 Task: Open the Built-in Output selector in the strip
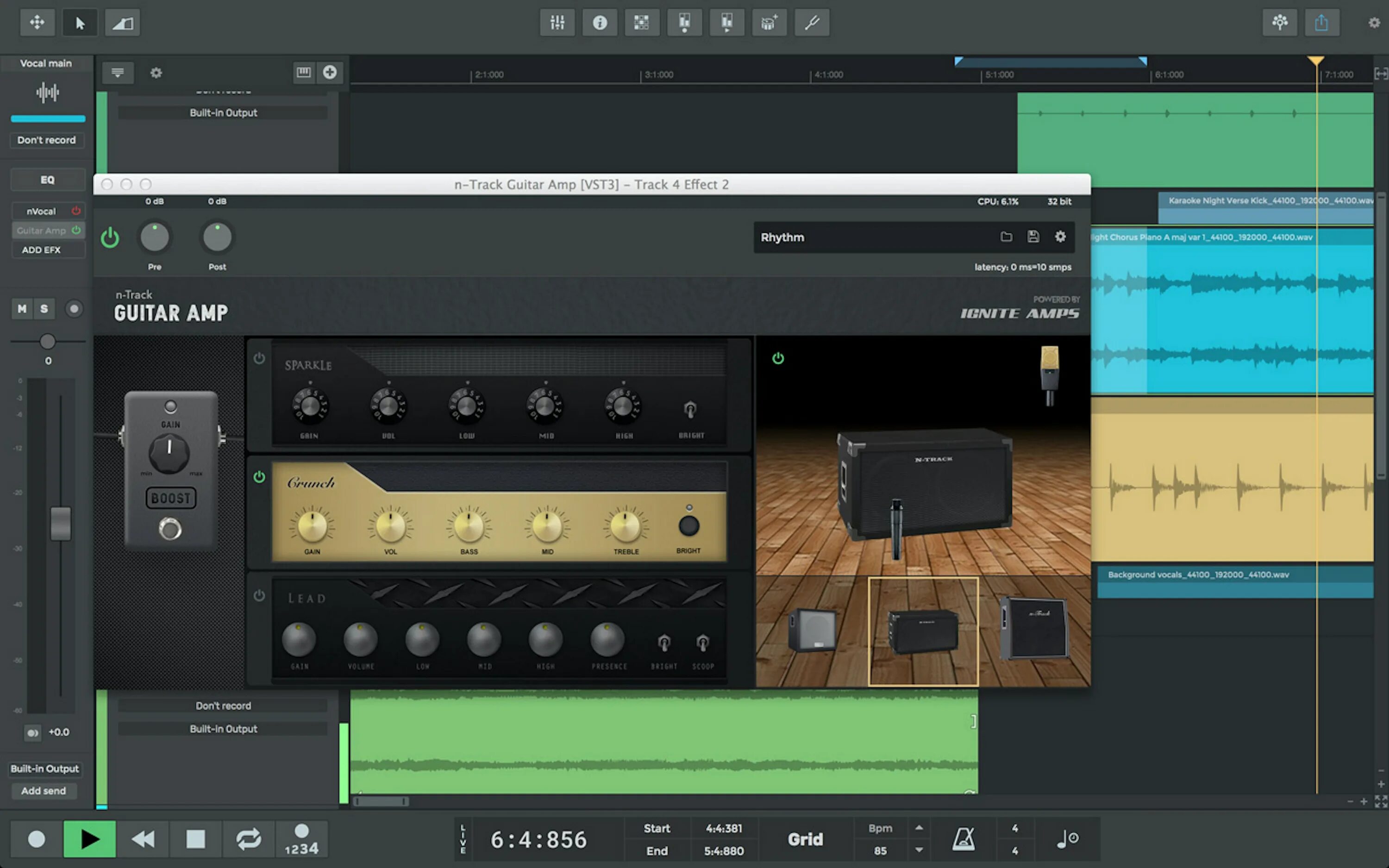[45, 768]
